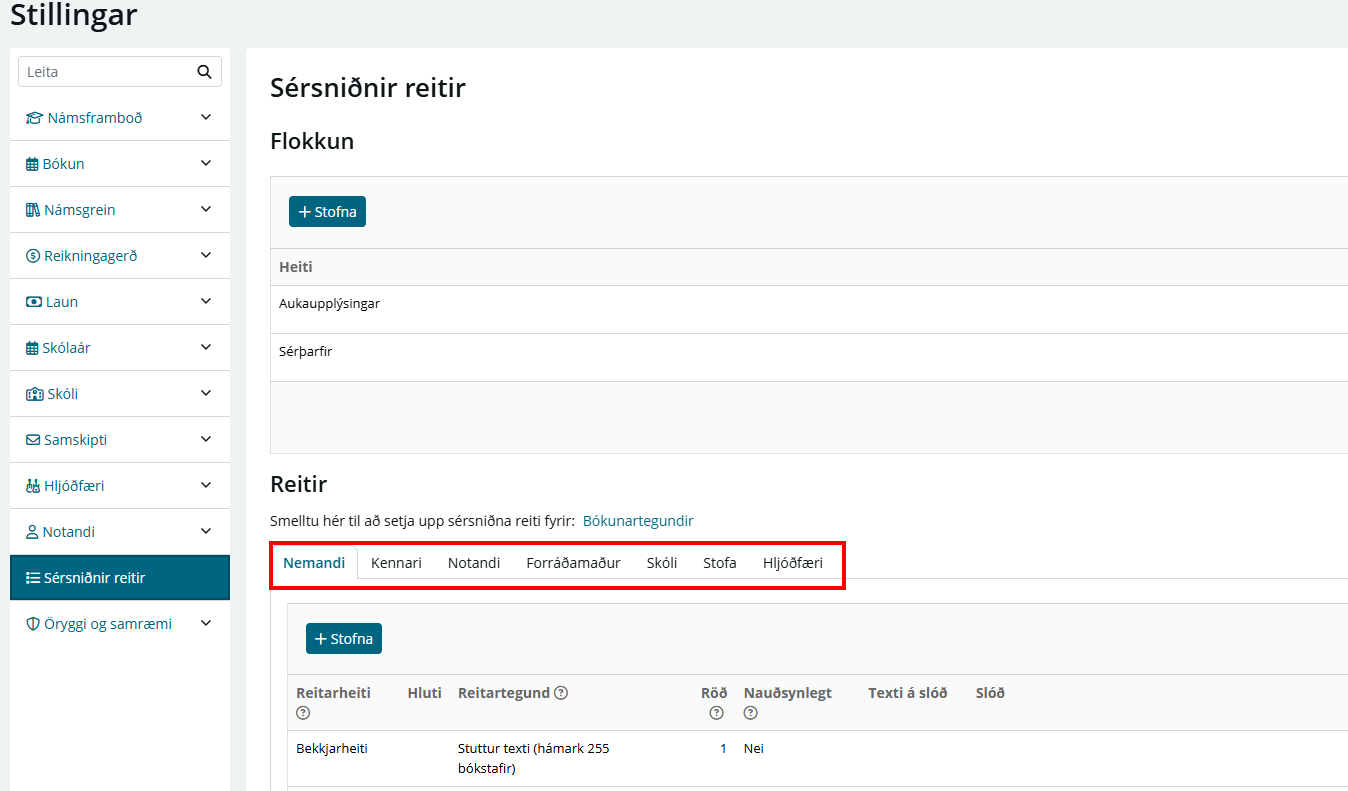Open the Skóli tab in Reitir
Viewport: 1348px width, 791px height.
click(662, 563)
